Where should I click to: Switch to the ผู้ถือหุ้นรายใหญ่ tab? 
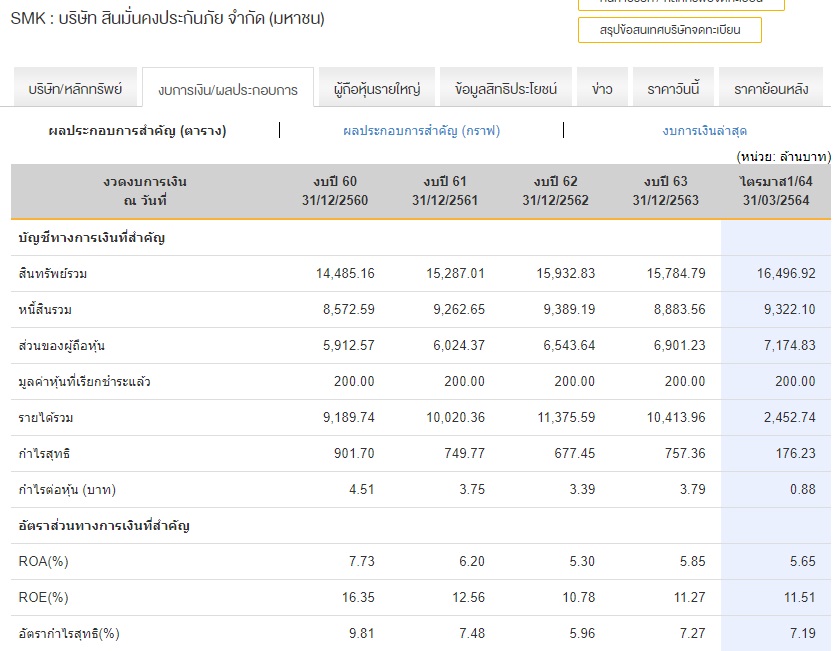coord(377,89)
